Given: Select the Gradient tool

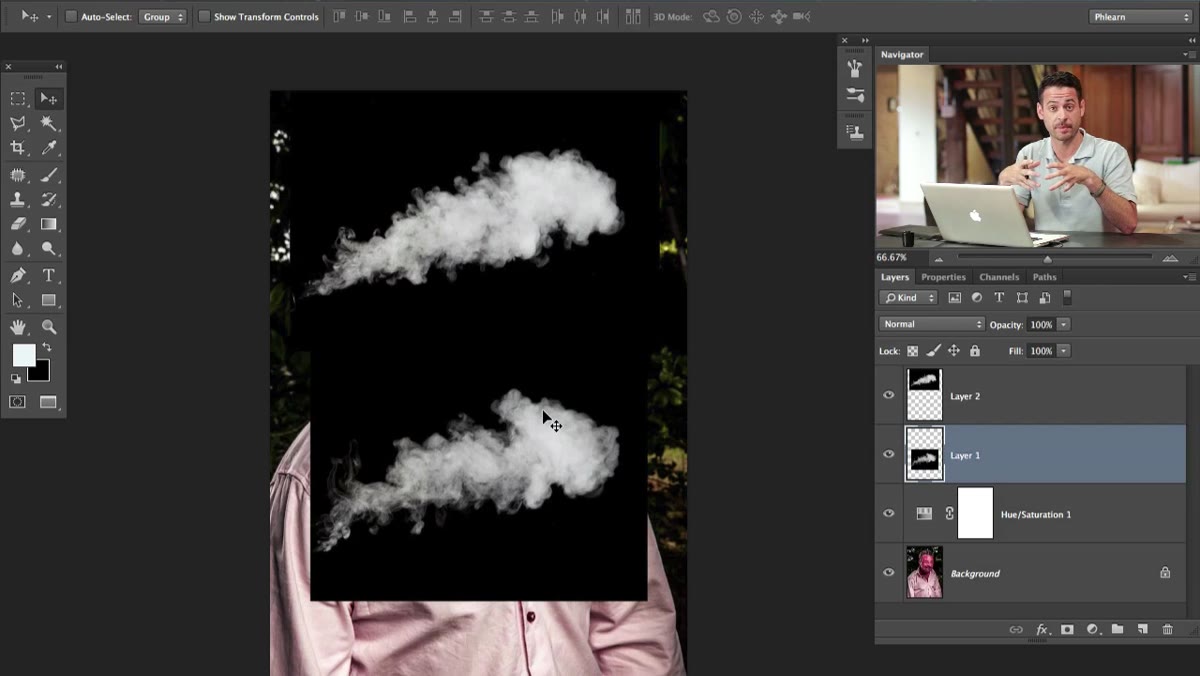Looking at the screenshot, I should (x=48, y=224).
